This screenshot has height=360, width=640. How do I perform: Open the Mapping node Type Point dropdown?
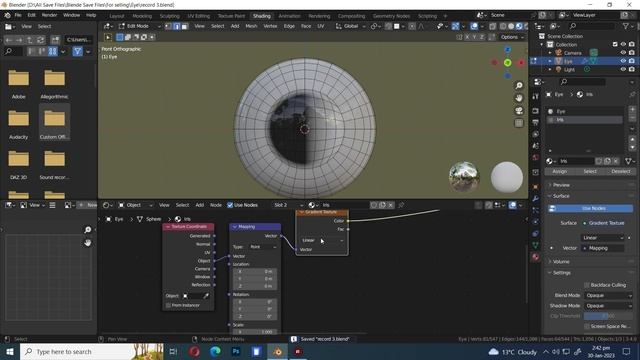tap(263, 247)
